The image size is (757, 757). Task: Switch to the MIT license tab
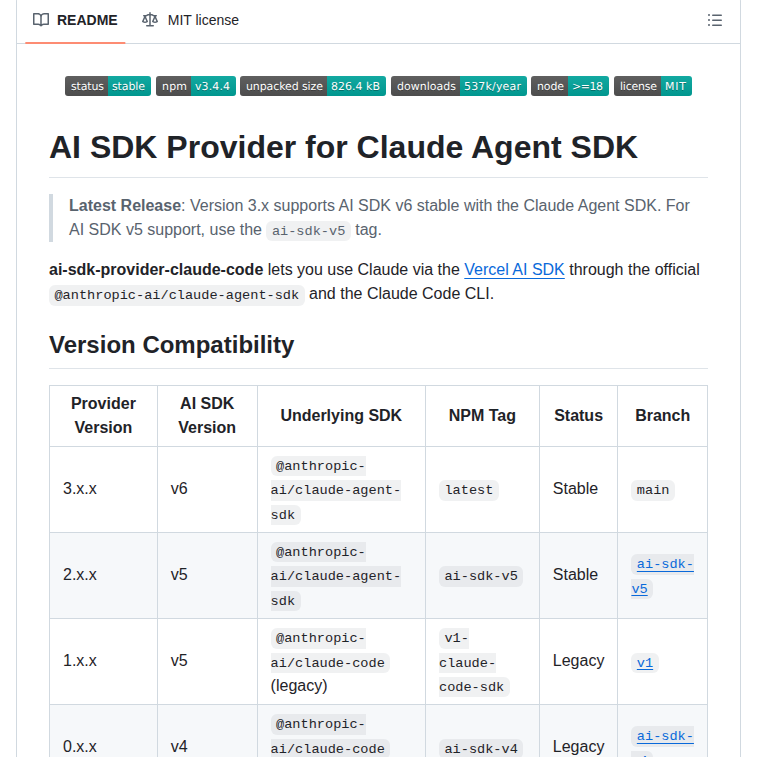pyautogui.click(x=190, y=20)
